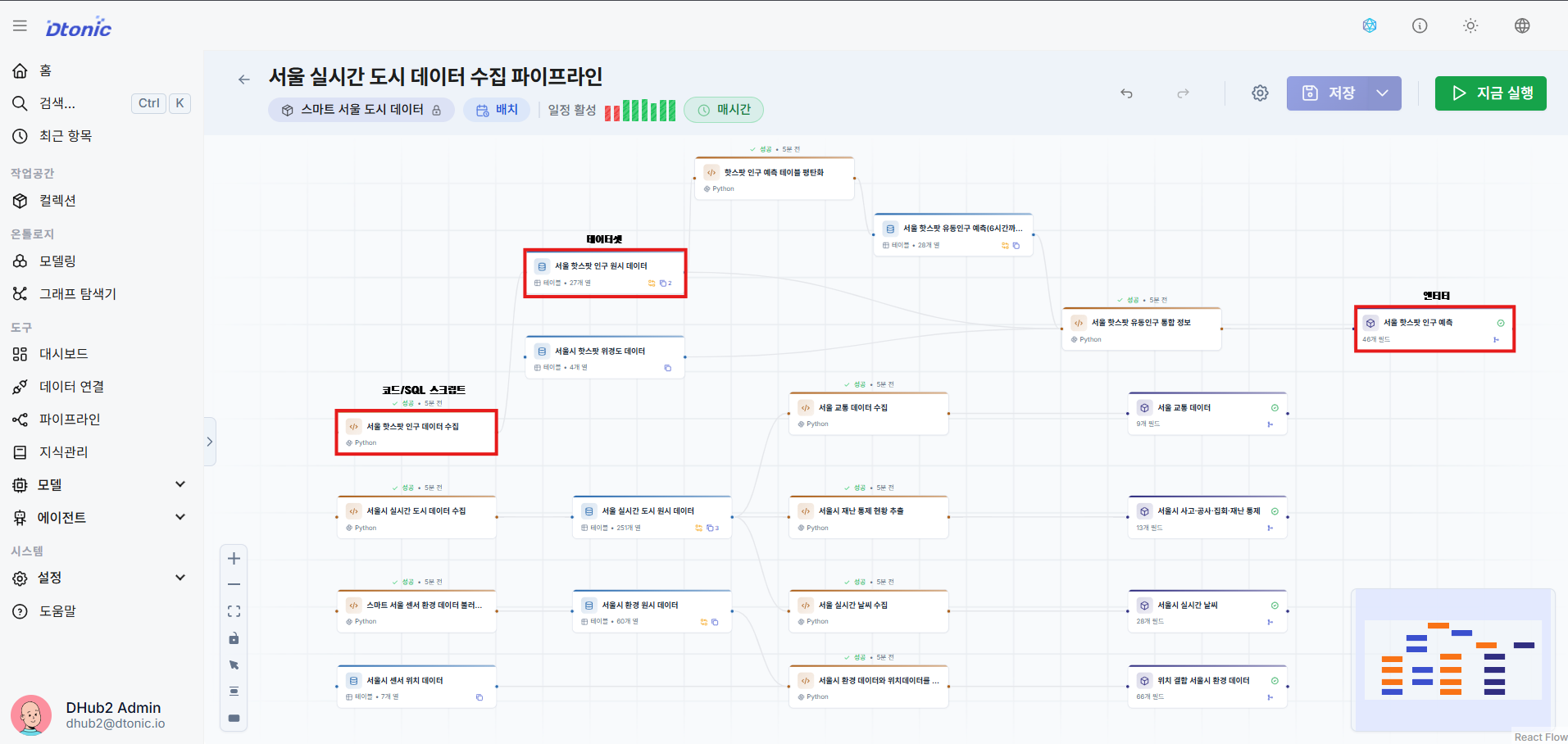Select the 서울시 환경 원시 데이터 node
The width and height of the screenshot is (1568, 744).
pos(652,611)
